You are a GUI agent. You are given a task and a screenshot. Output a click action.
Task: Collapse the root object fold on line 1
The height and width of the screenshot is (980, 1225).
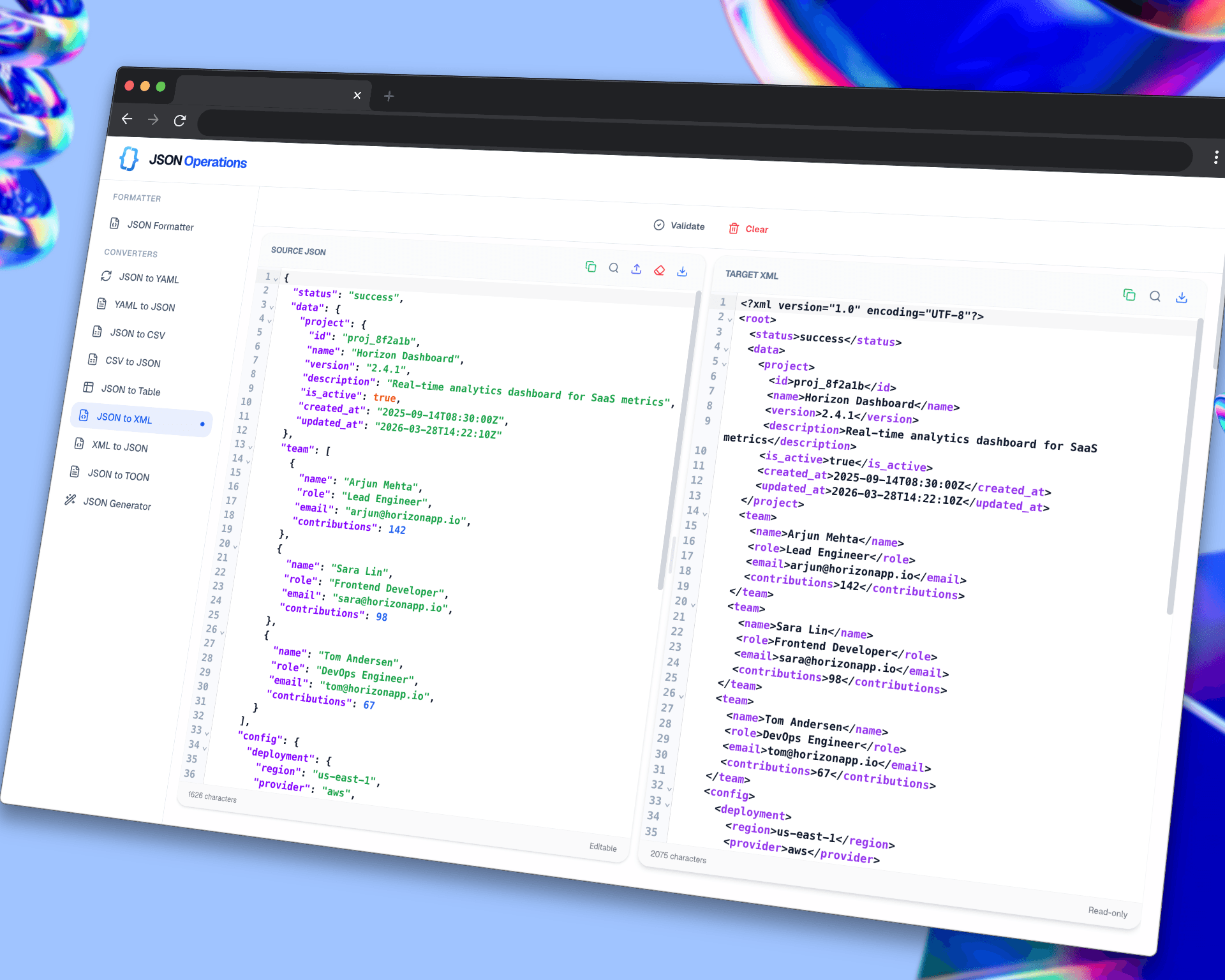pos(275,278)
